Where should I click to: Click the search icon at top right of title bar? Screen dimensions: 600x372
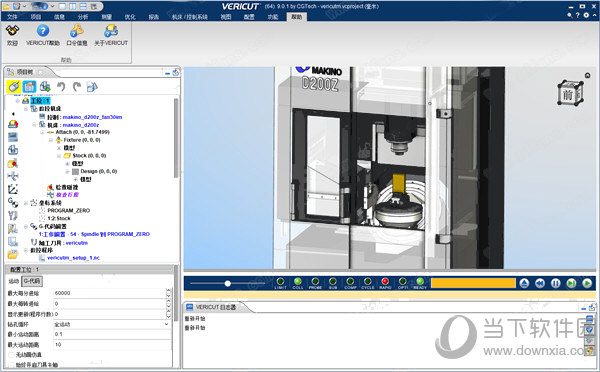[570, 15]
